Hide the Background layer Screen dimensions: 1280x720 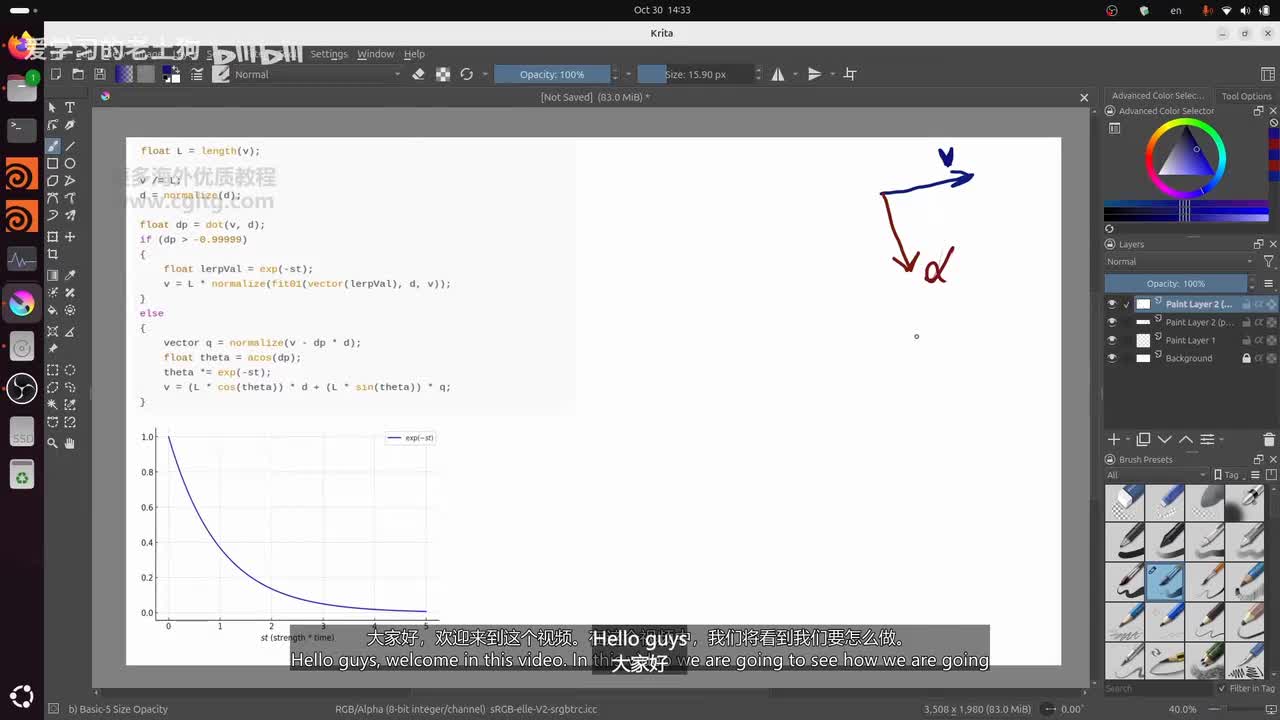pyautogui.click(x=1112, y=358)
